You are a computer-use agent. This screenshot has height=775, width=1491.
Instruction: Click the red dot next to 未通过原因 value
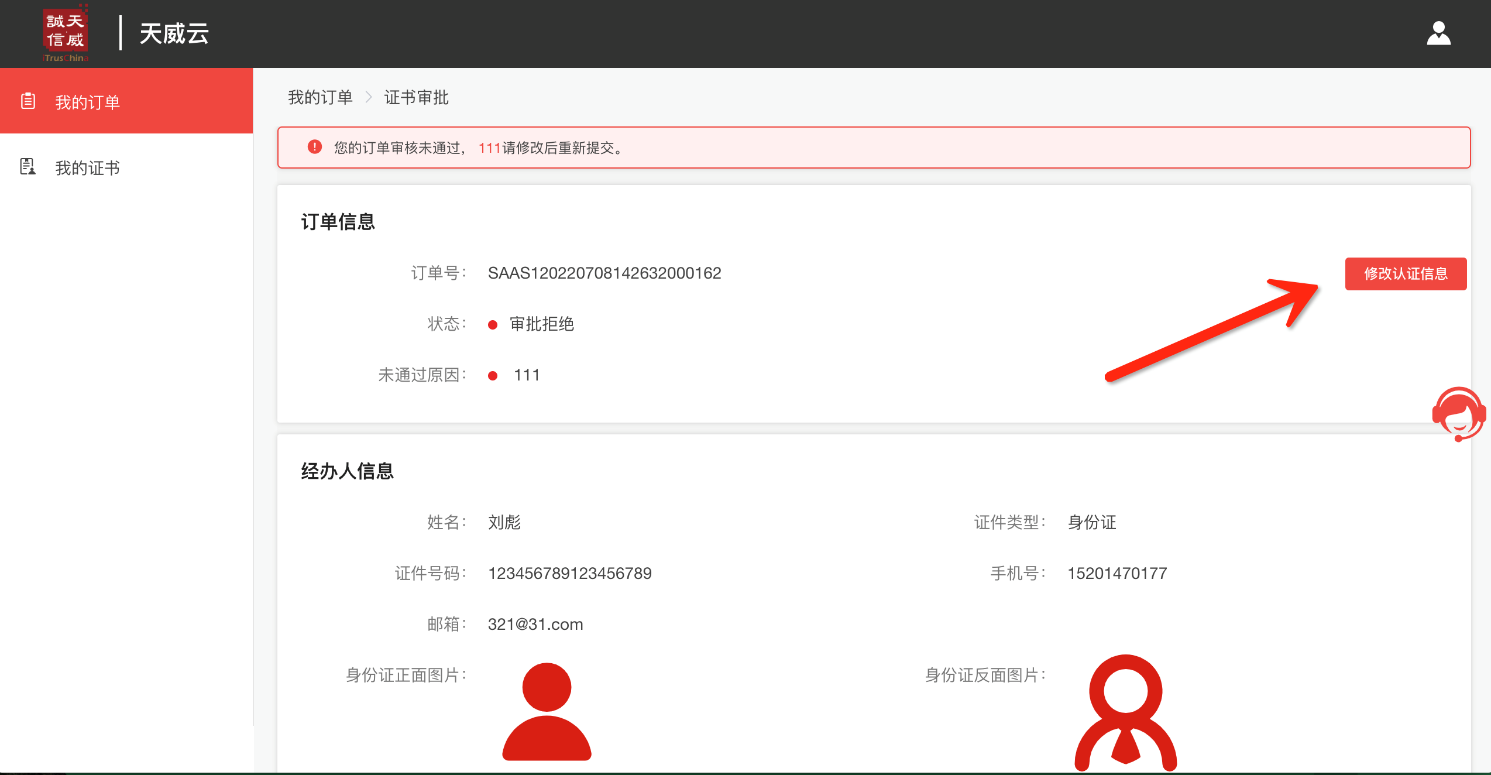493,376
